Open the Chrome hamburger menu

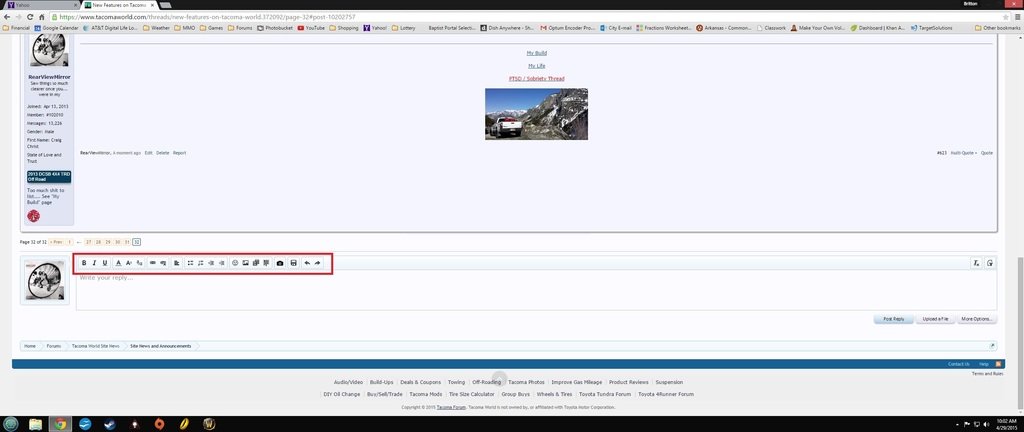(x=1017, y=16)
